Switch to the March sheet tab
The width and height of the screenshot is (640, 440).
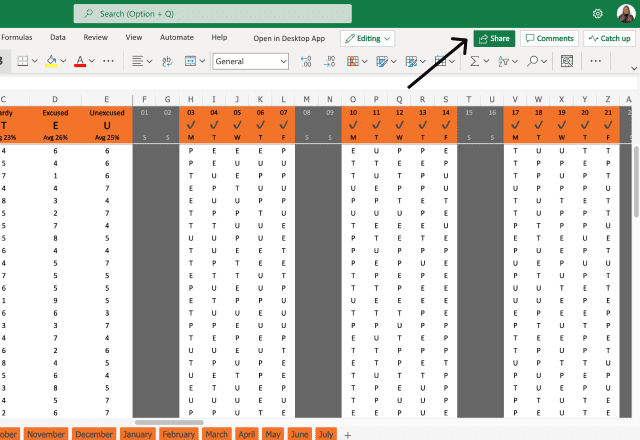[x=217, y=434]
